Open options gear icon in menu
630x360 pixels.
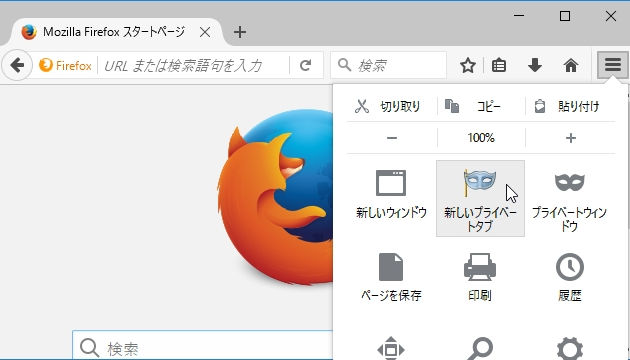pyautogui.click(x=570, y=349)
